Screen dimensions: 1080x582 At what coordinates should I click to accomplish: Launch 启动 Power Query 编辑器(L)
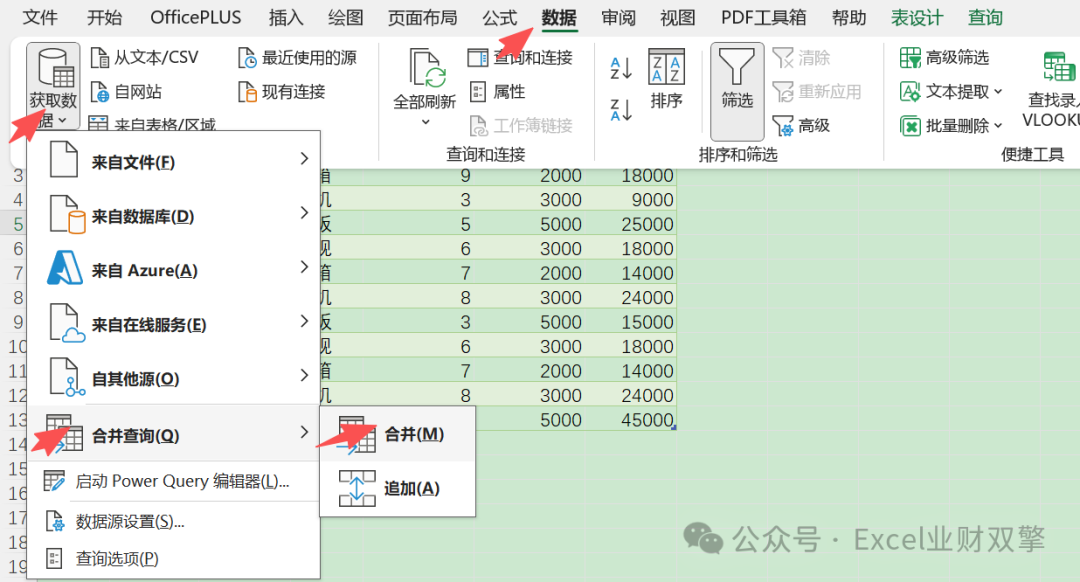coord(172,481)
